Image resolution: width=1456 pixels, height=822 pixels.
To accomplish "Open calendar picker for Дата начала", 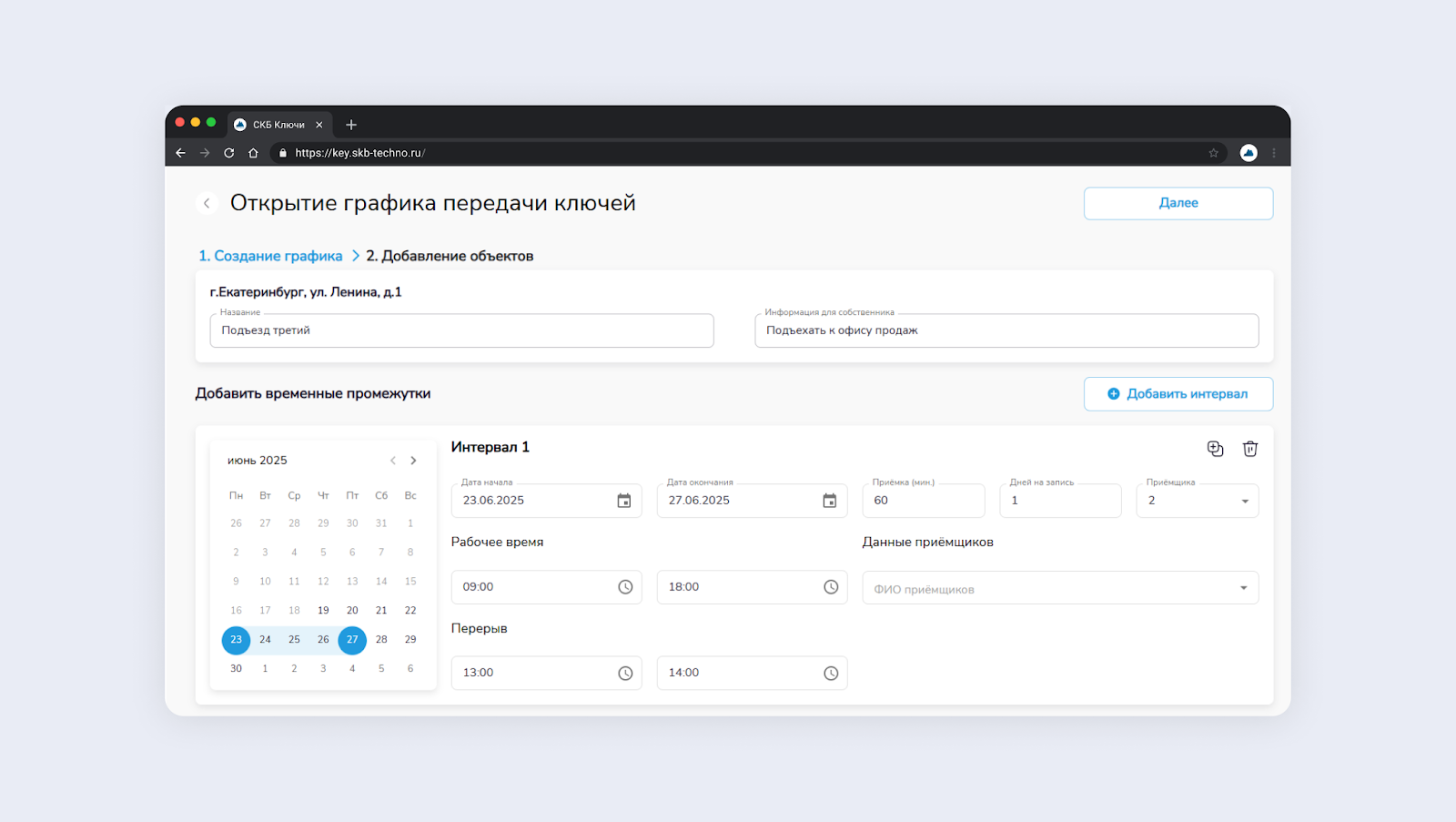I will (x=624, y=501).
